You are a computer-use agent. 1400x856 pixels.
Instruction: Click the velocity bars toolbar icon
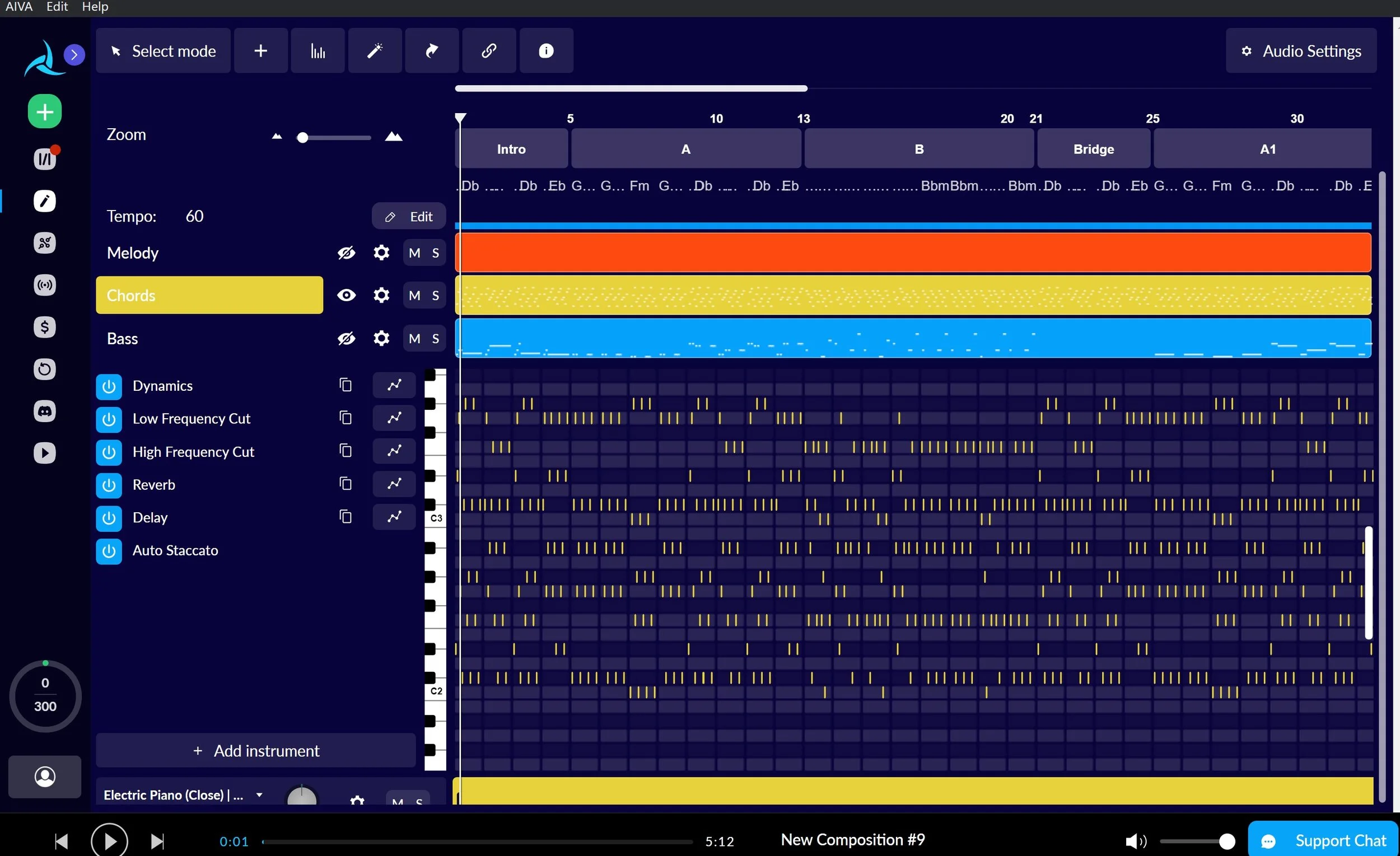click(318, 50)
